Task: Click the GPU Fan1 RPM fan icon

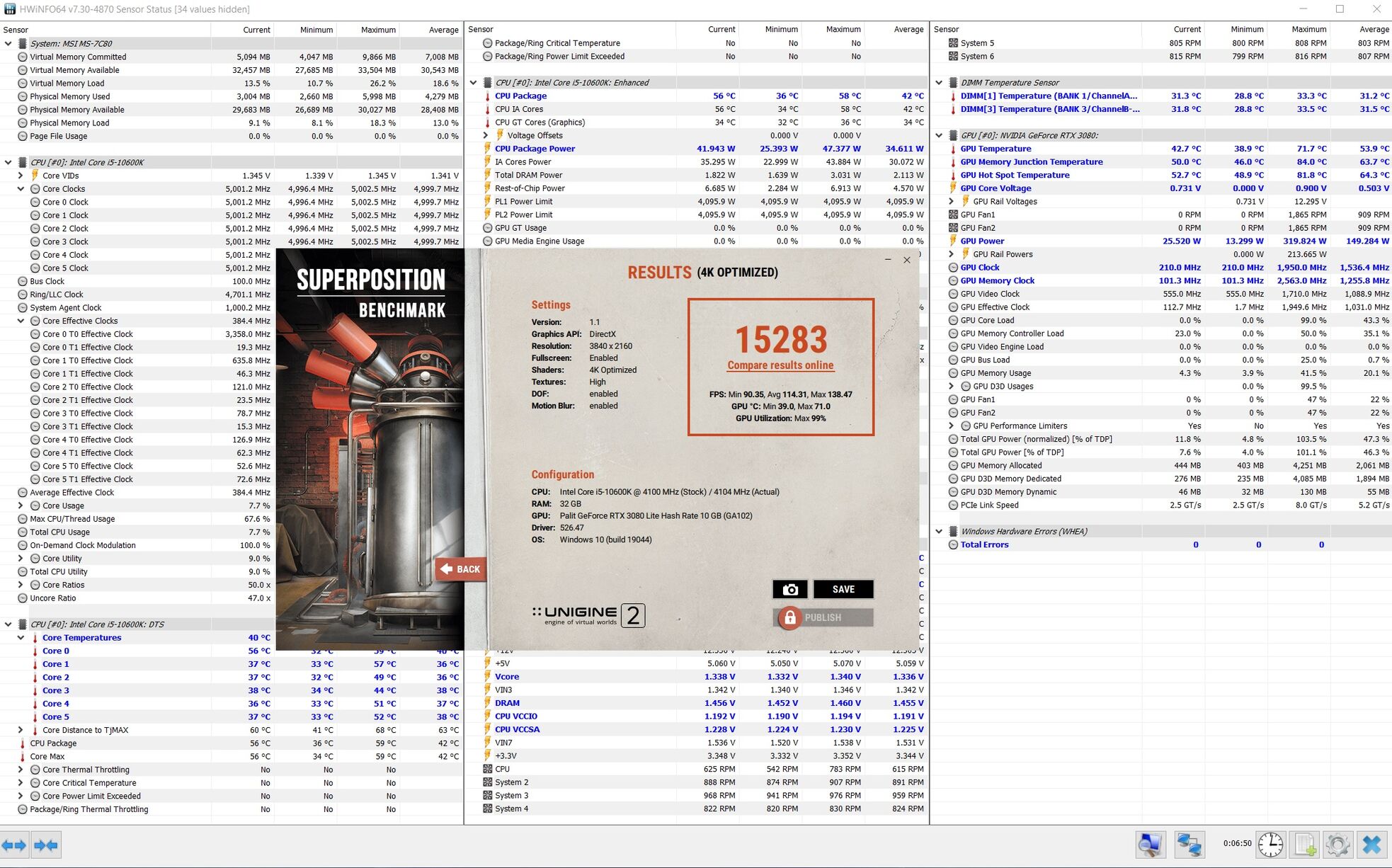Action: (953, 215)
